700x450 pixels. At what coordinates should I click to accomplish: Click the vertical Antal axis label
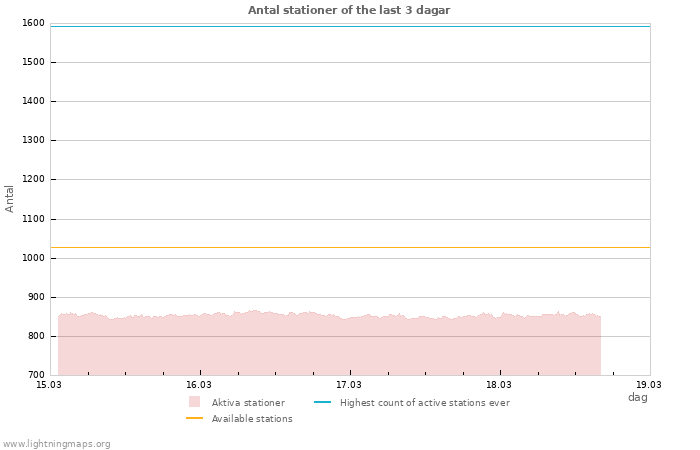click(10, 198)
